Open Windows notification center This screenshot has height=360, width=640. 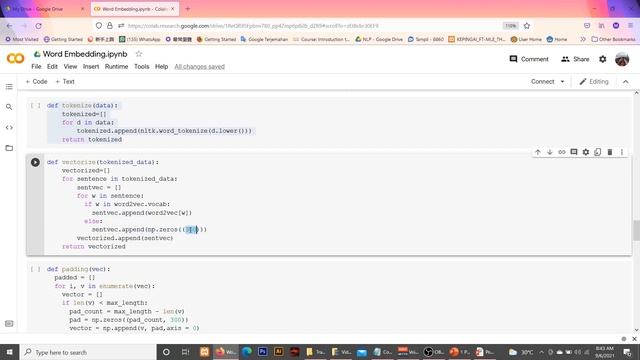point(627,352)
